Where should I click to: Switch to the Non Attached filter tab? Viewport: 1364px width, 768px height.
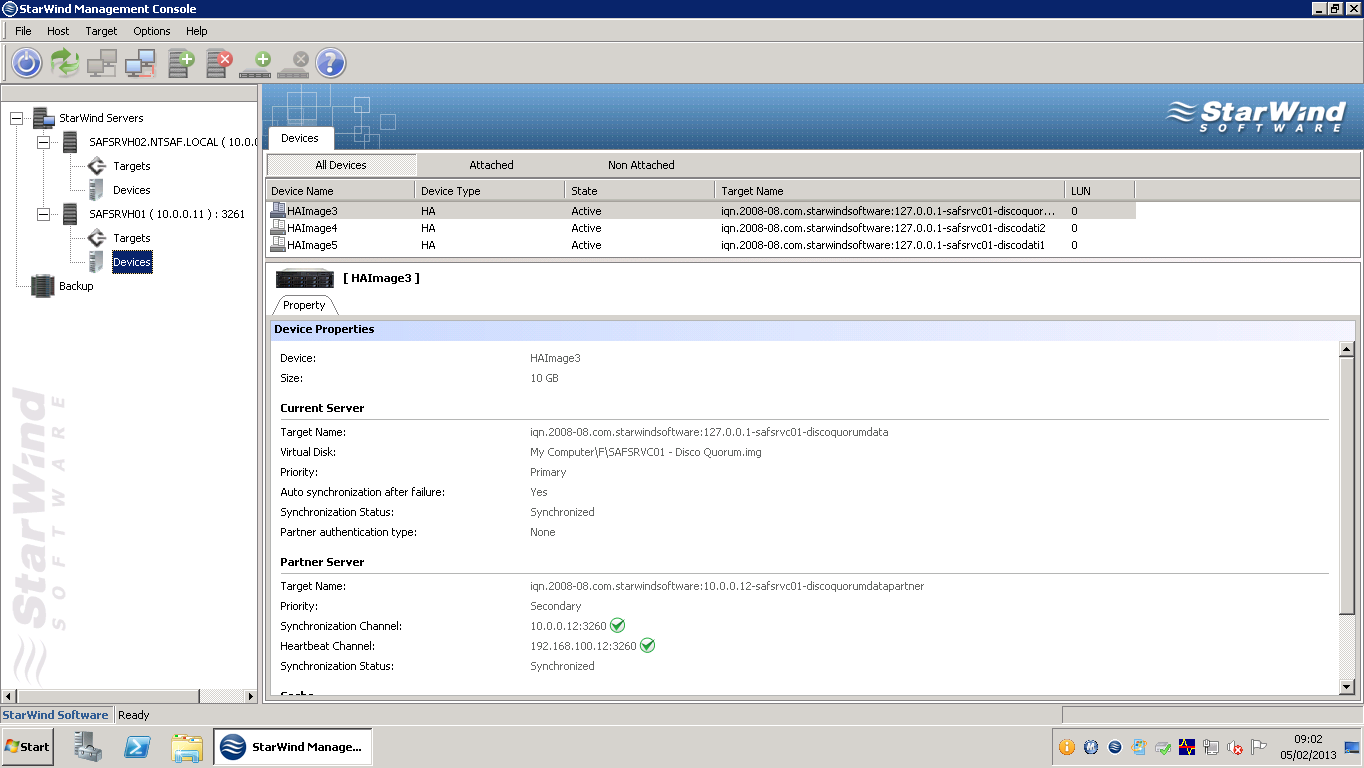click(x=641, y=165)
